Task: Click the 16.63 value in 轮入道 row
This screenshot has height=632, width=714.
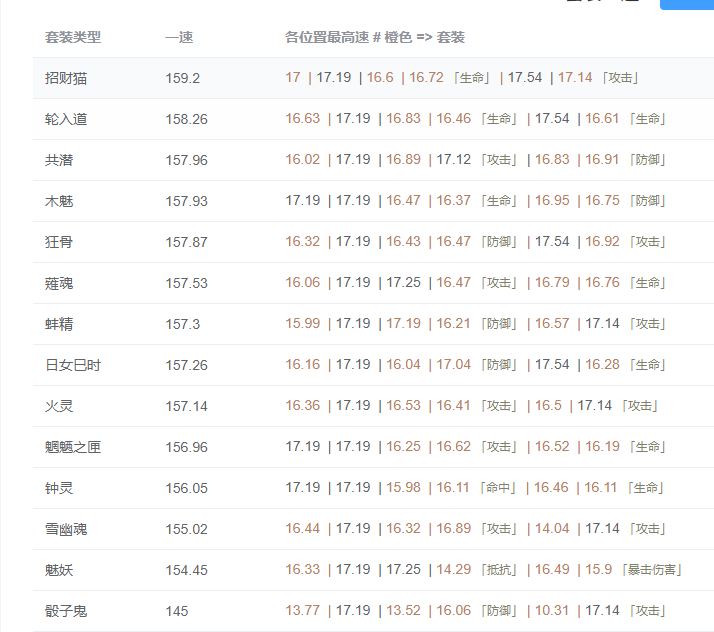Action: coord(302,118)
